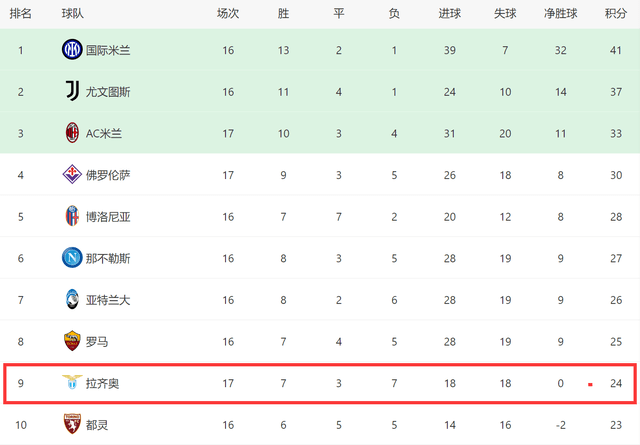Open the 国际米兰 team link
This screenshot has height=445, width=640.
coord(108,50)
